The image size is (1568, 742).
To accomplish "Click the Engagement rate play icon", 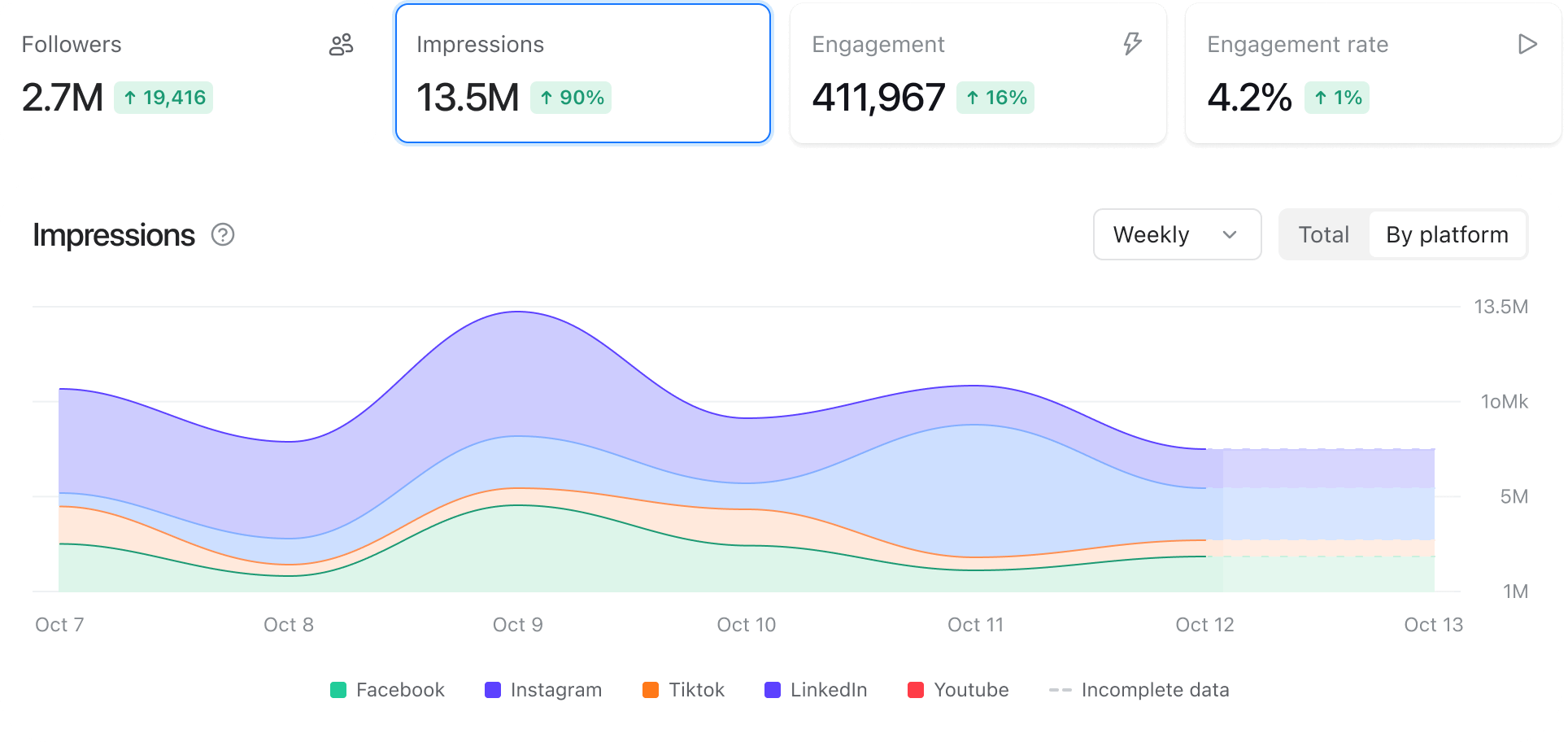I will [x=1527, y=44].
